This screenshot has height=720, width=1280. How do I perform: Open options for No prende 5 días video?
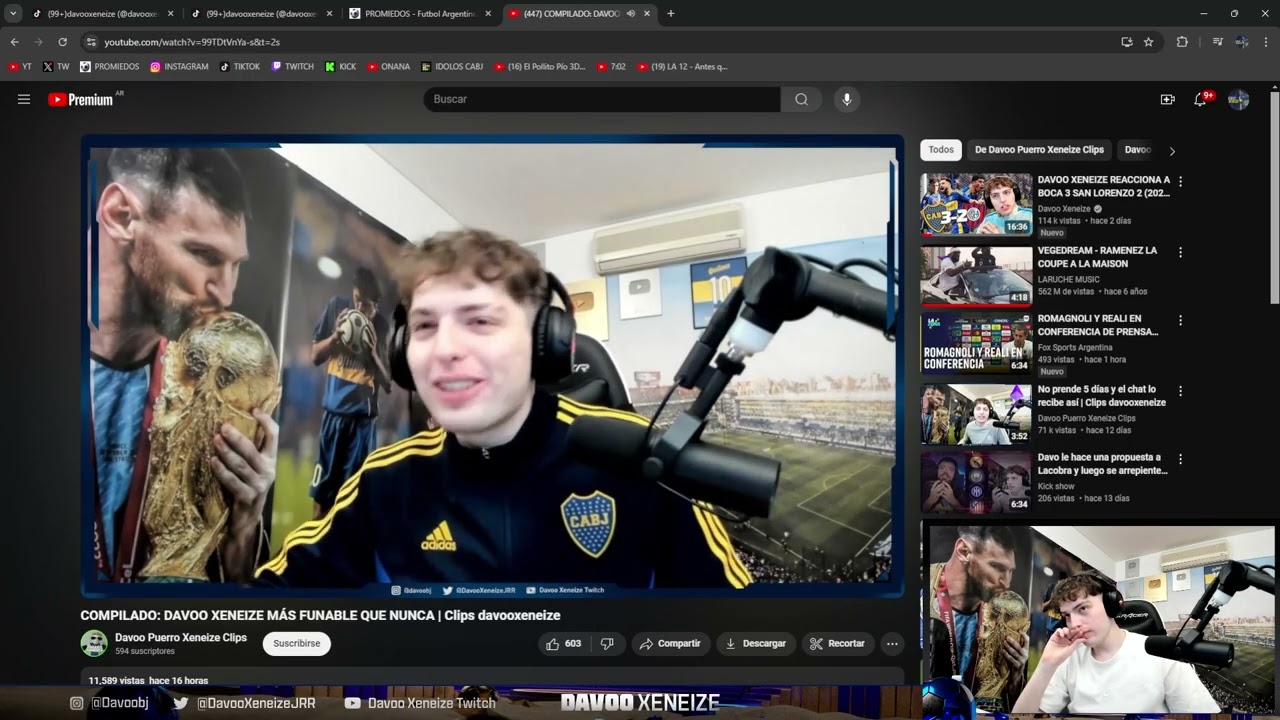point(1180,391)
